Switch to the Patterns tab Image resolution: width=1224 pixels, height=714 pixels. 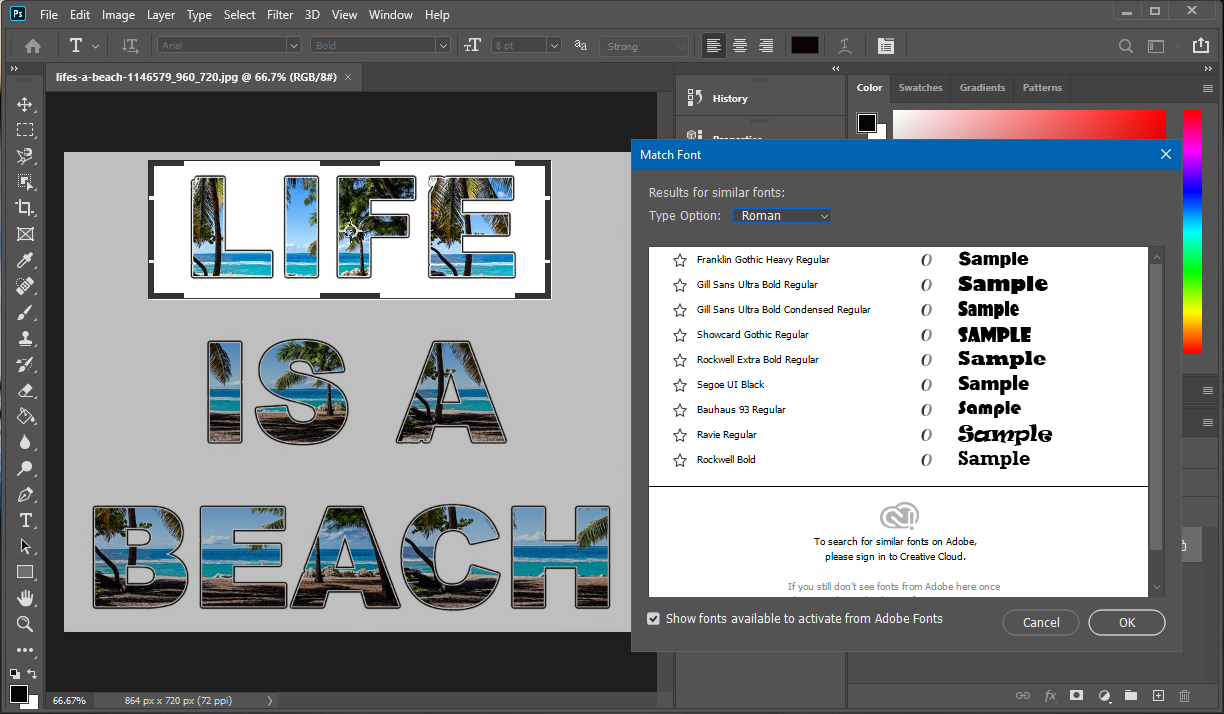click(1042, 88)
